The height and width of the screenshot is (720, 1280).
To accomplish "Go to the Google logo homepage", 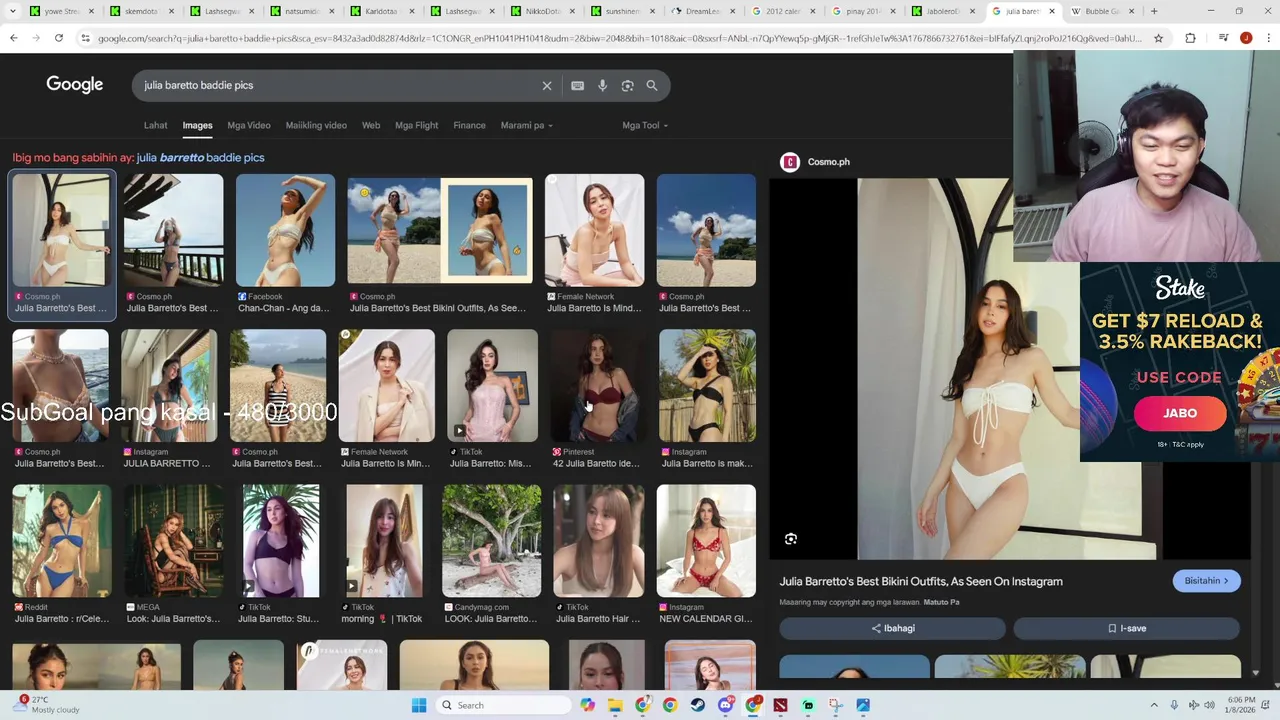I will 74,85.
